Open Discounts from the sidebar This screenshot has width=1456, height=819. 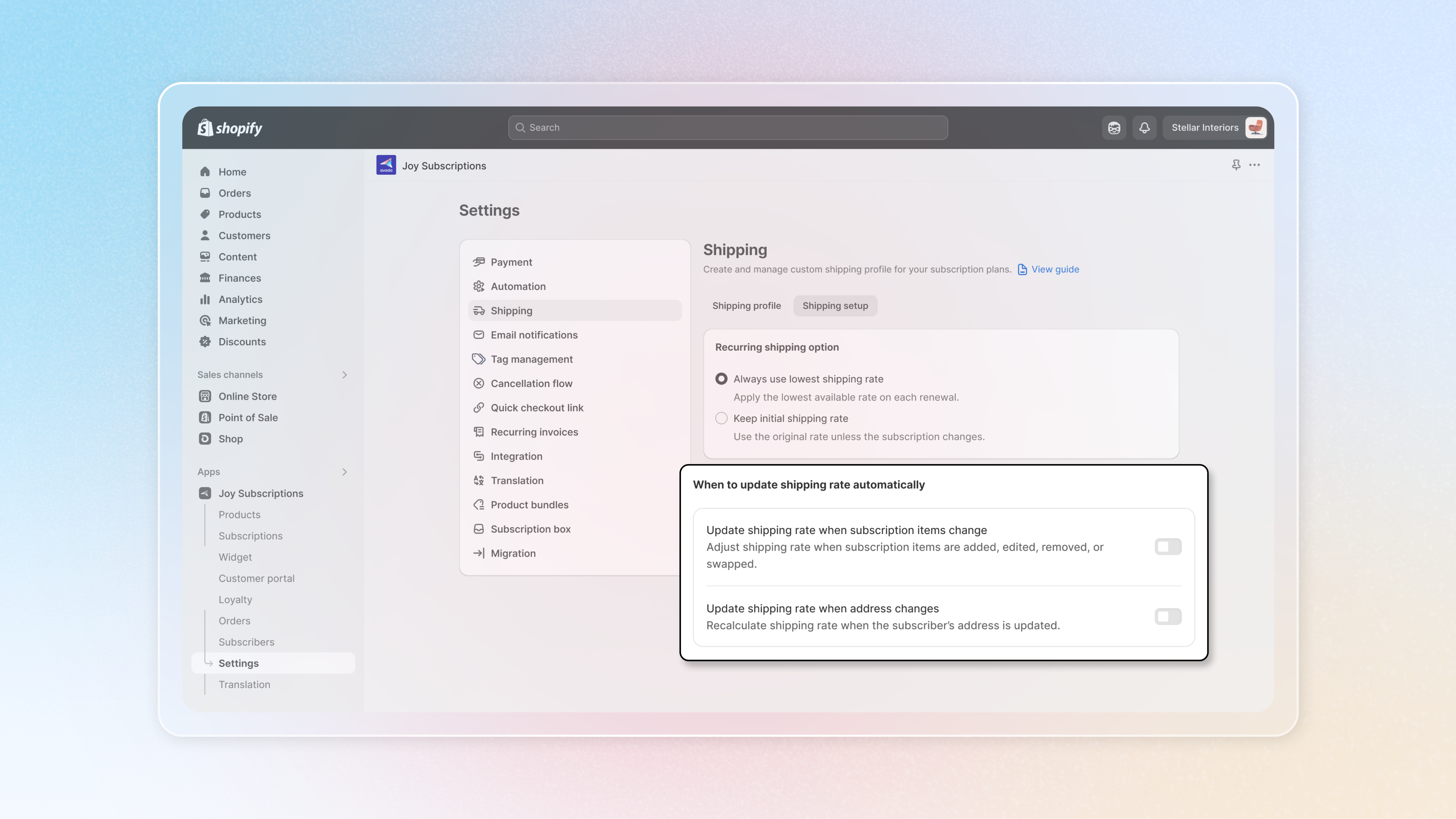(x=241, y=342)
